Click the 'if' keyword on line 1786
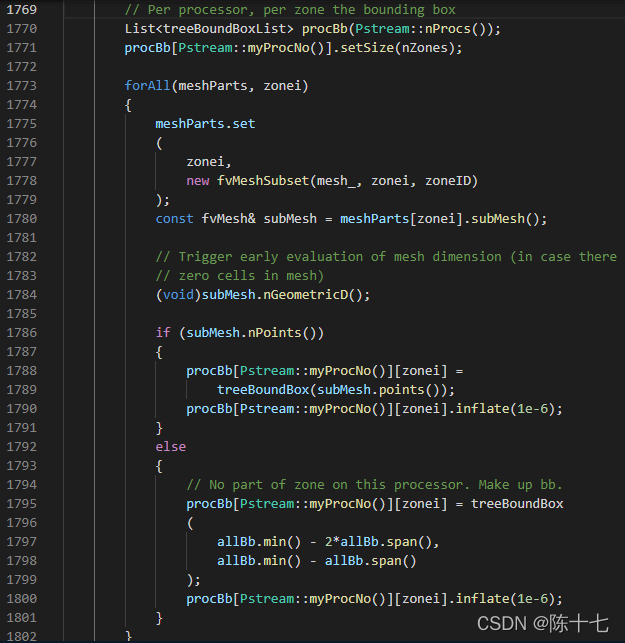Viewport: 625px width, 643px height. click(163, 333)
